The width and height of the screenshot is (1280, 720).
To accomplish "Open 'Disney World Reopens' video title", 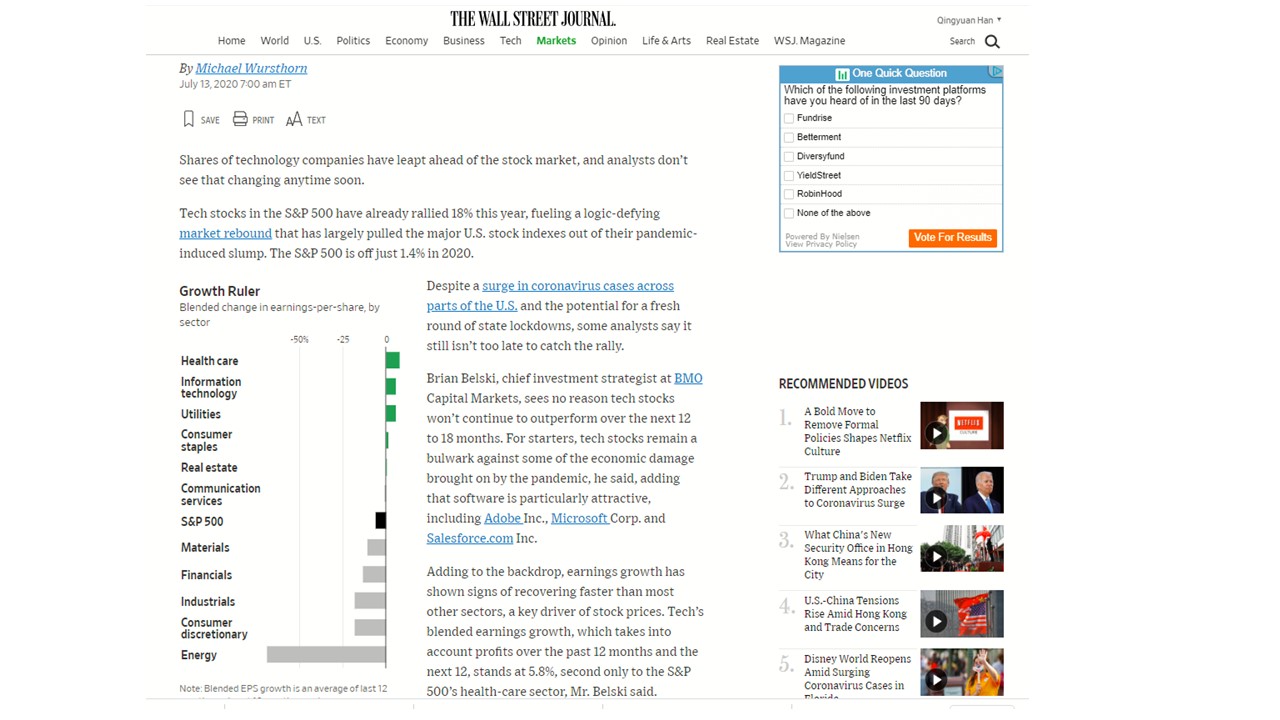I will point(858,678).
